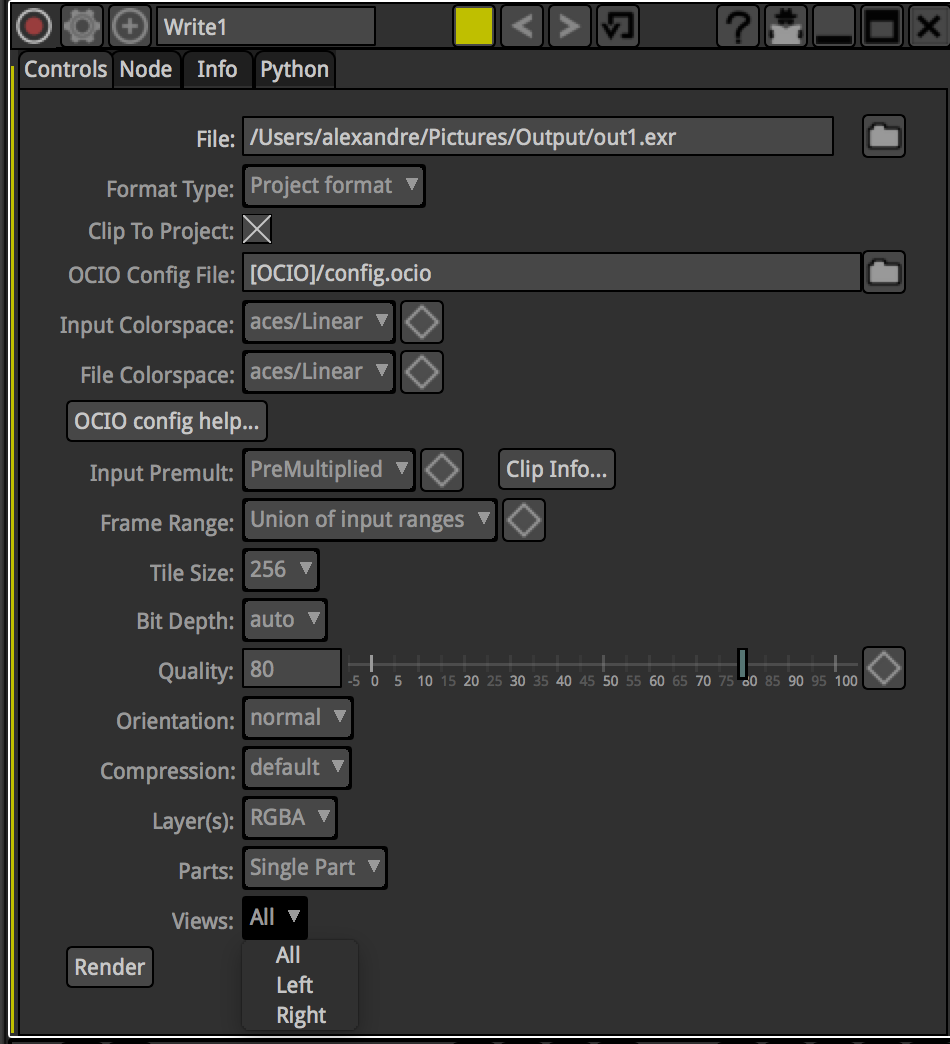Switch to the Python tab
The height and width of the screenshot is (1044, 950).
[x=294, y=70]
